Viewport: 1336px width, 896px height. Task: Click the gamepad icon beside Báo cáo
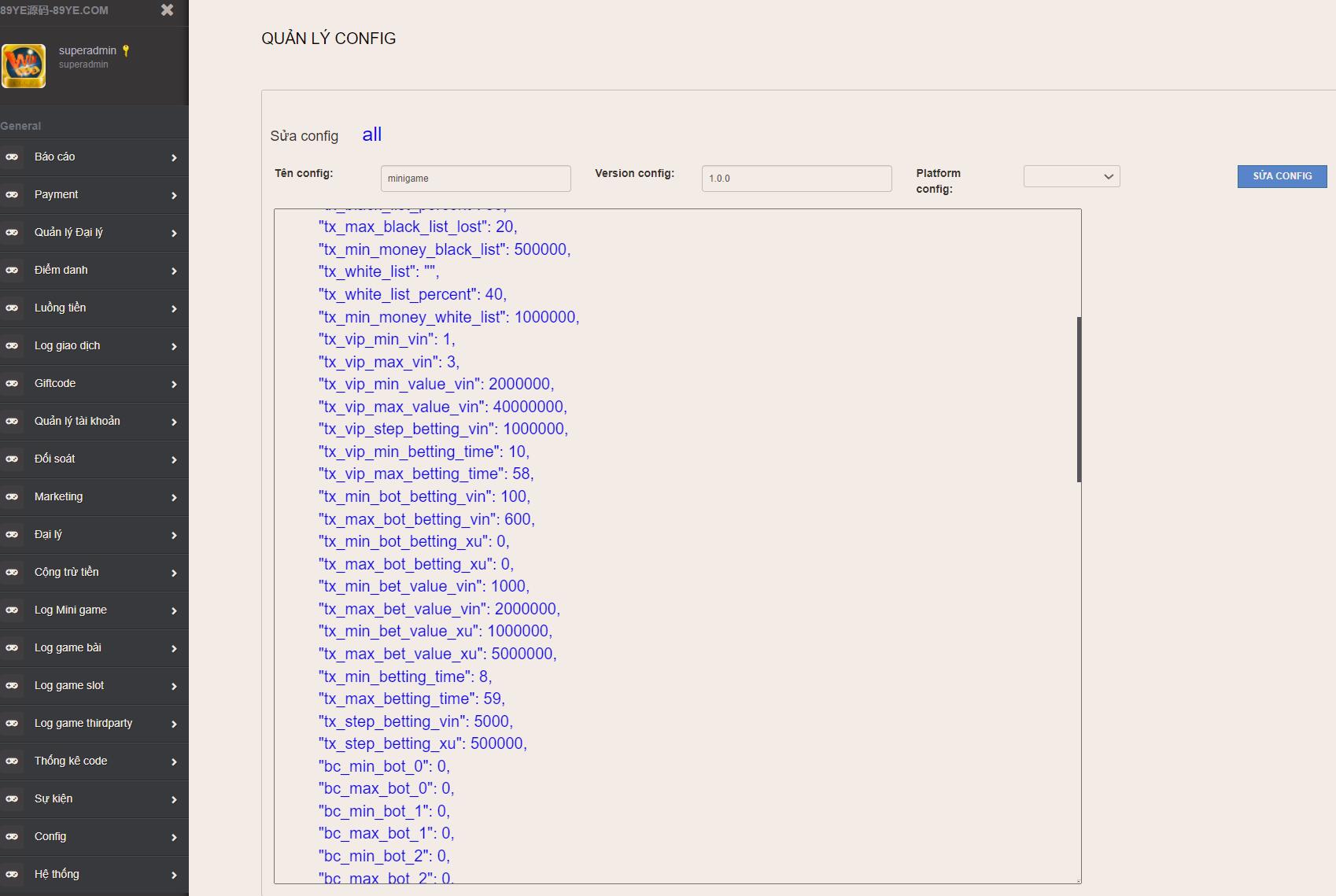pyautogui.click(x=12, y=157)
